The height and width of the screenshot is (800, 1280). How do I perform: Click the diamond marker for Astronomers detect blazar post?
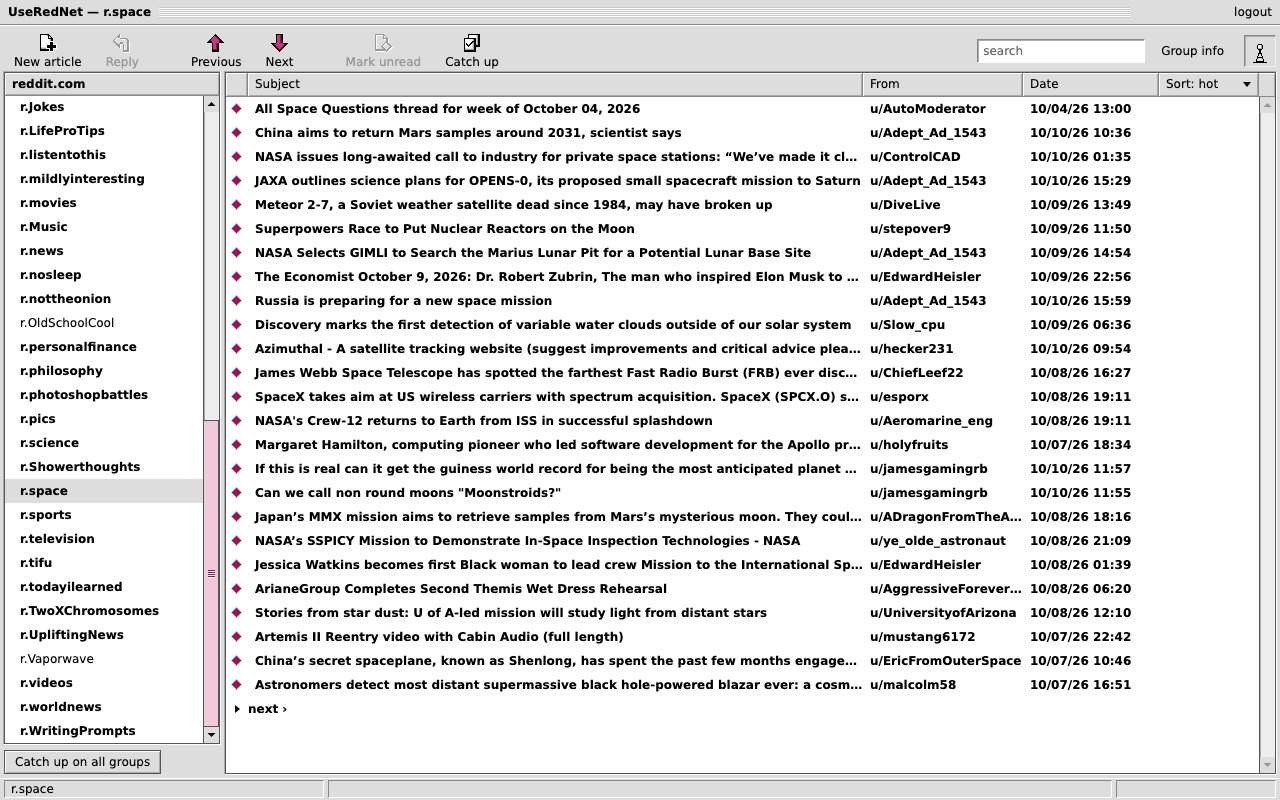pos(237,685)
